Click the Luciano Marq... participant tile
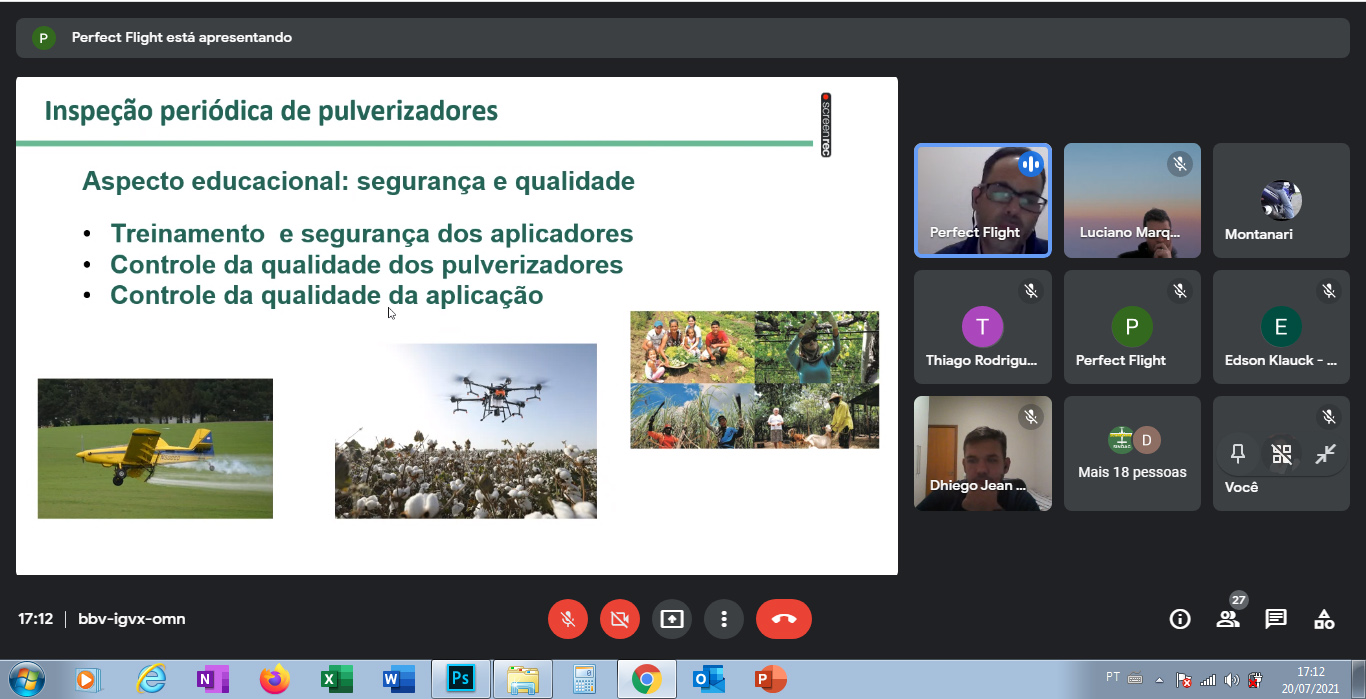This screenshot has width=1366, height=699. pyautogui.click(x=1132, y=200)
